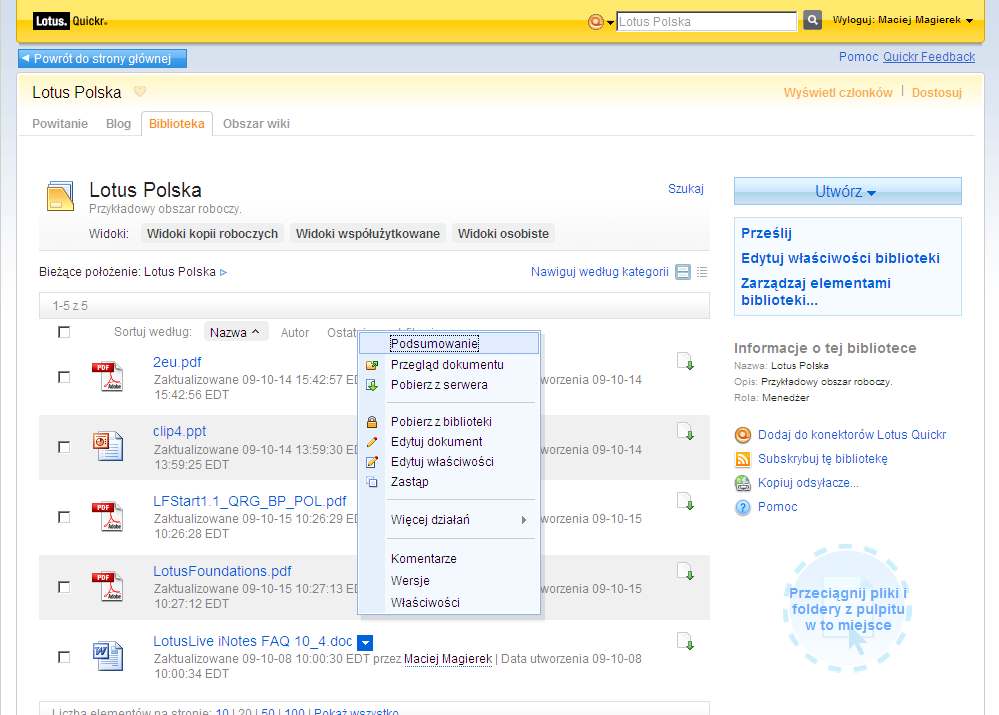999x715 pixels.
Task: Click the PDF icon of LotusFoundations.pdf
Action: (108, 586)
